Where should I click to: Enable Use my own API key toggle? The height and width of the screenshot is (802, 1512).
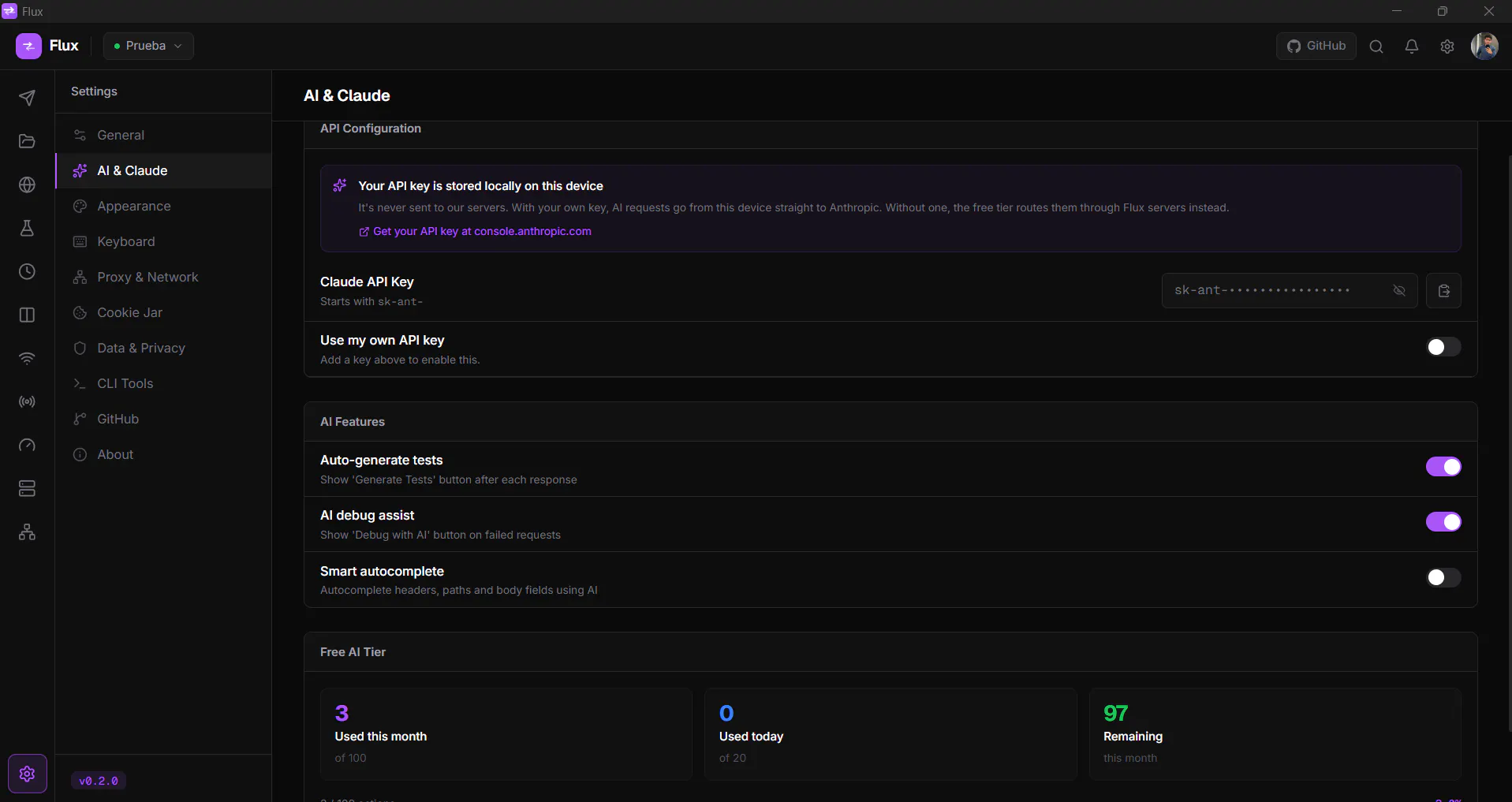coord(1443,347)
